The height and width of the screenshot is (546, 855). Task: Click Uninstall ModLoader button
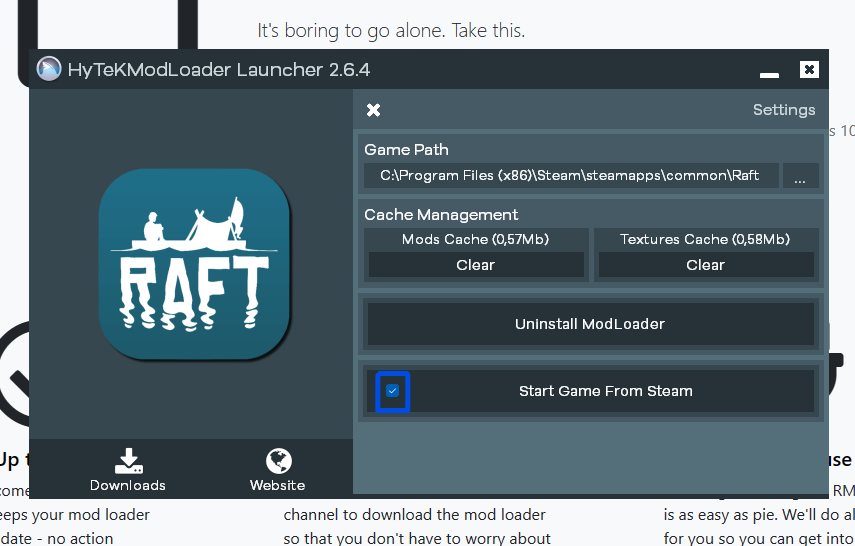coord(590,324)
